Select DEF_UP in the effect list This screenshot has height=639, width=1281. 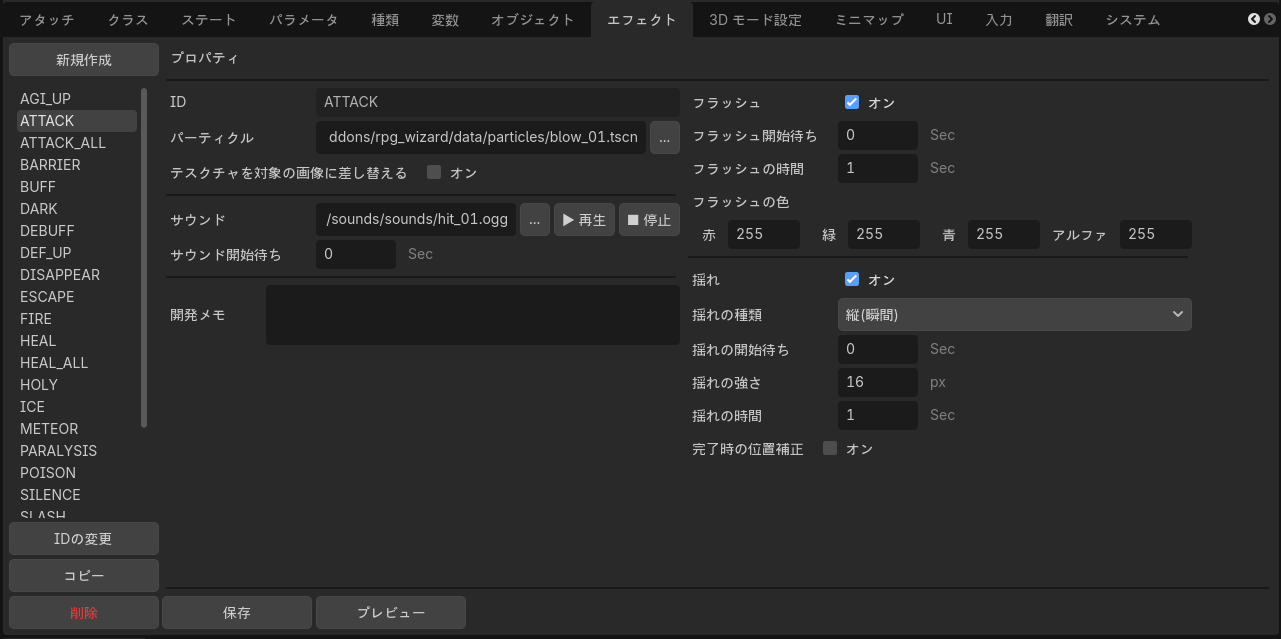pyautogui.click(x=76, y=253)
